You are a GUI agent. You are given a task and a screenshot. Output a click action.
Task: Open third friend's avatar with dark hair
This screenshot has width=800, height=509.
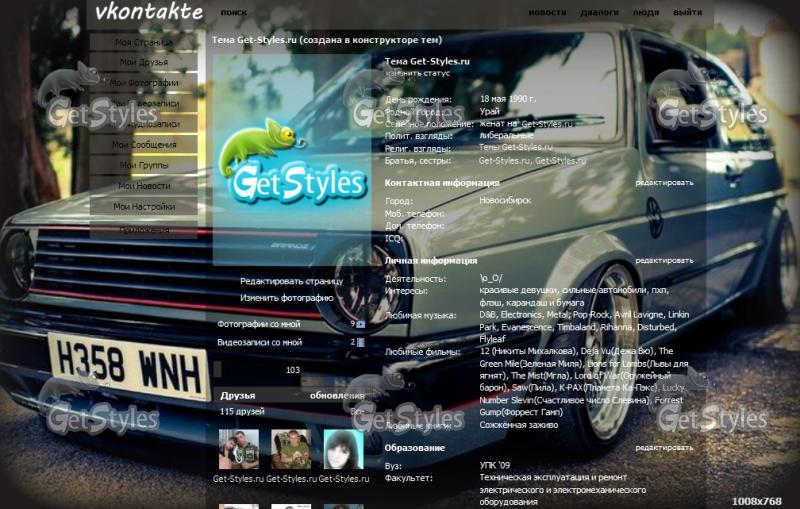click(343, 450)
